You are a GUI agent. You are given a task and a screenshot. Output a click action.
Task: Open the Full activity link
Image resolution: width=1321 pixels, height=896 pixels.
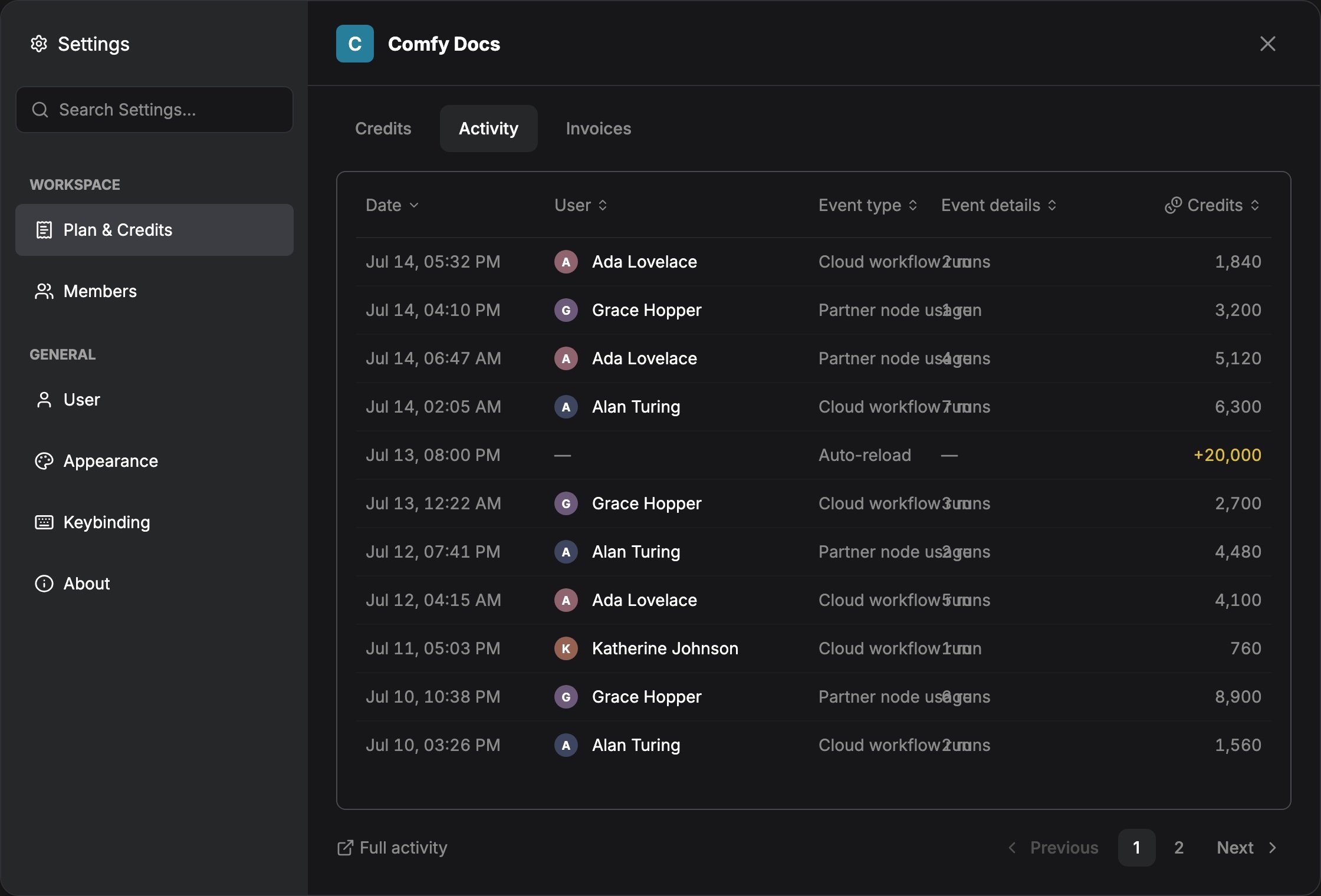click(392, 848)
